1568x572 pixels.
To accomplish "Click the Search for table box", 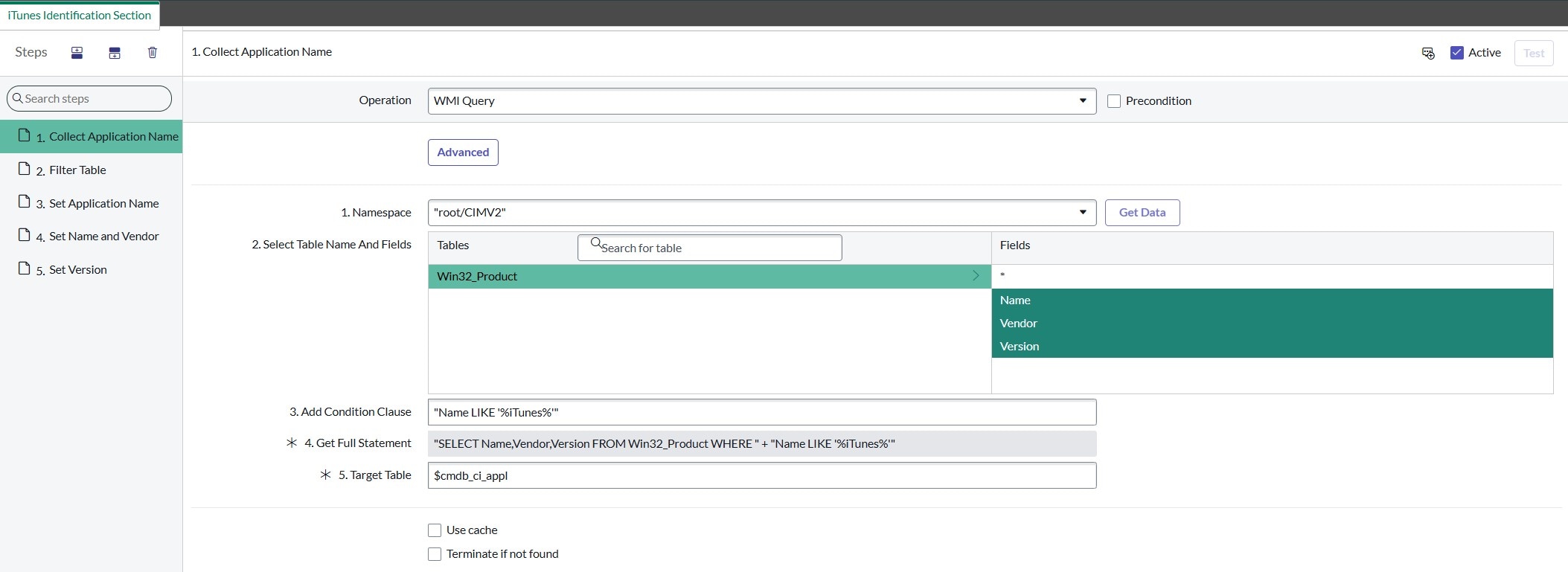I will tap(710, 248).
